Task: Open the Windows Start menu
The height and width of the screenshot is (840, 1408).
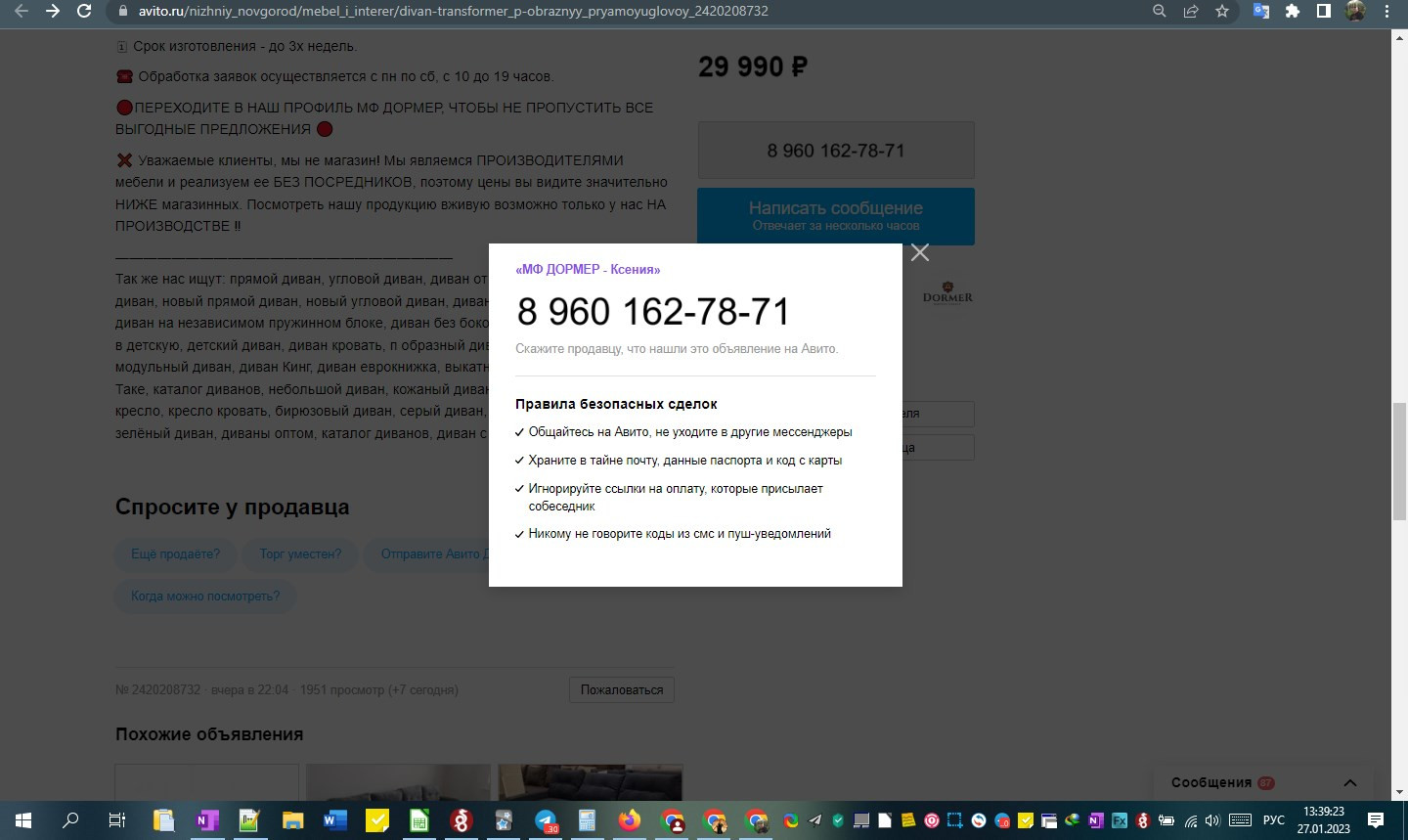Action: (23, 820)
